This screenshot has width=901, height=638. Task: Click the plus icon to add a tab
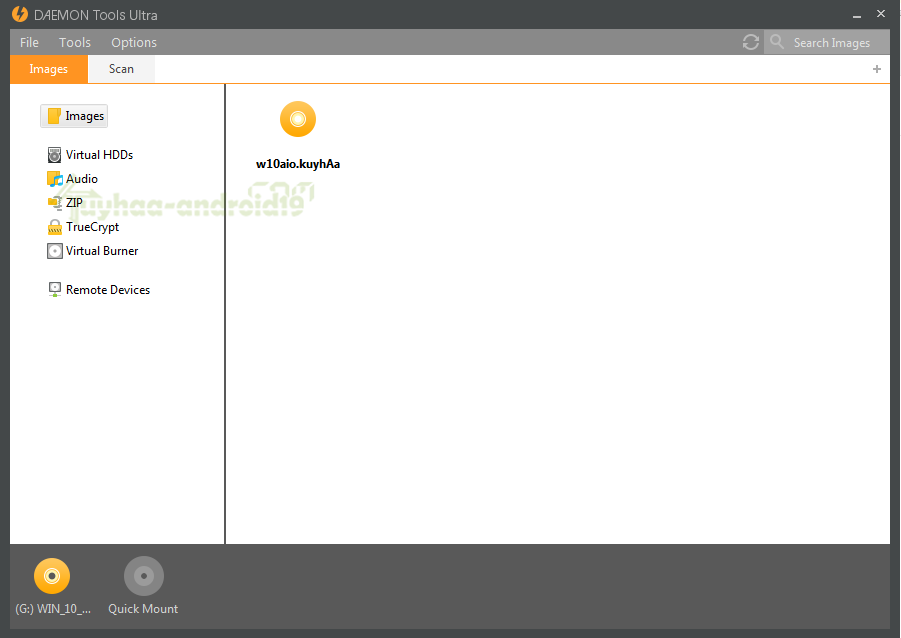[x=877, y=69]
